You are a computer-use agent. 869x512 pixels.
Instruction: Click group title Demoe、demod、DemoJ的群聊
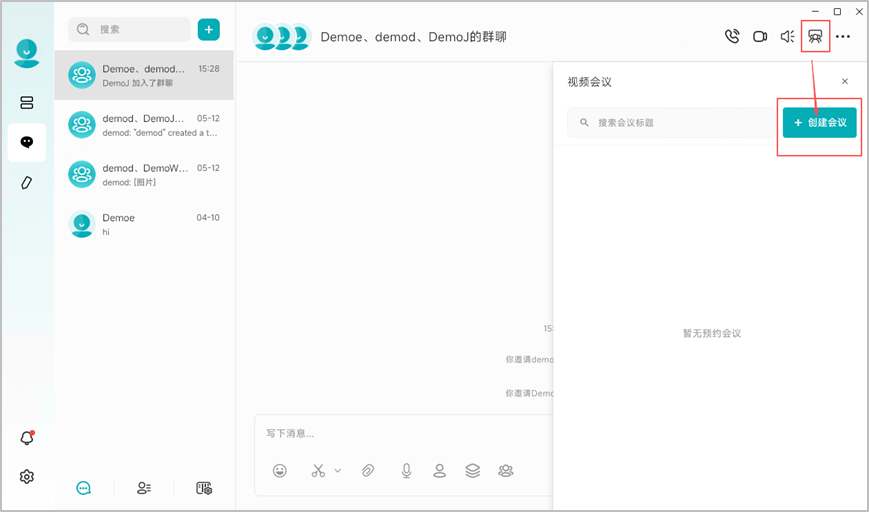(413, 37)
